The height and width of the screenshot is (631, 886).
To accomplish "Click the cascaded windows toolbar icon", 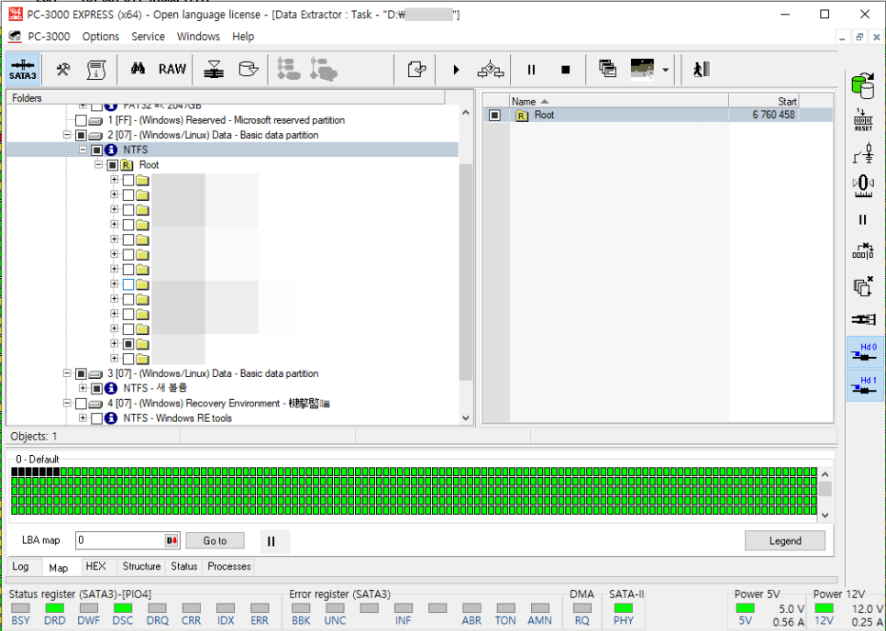I will 607,69.
